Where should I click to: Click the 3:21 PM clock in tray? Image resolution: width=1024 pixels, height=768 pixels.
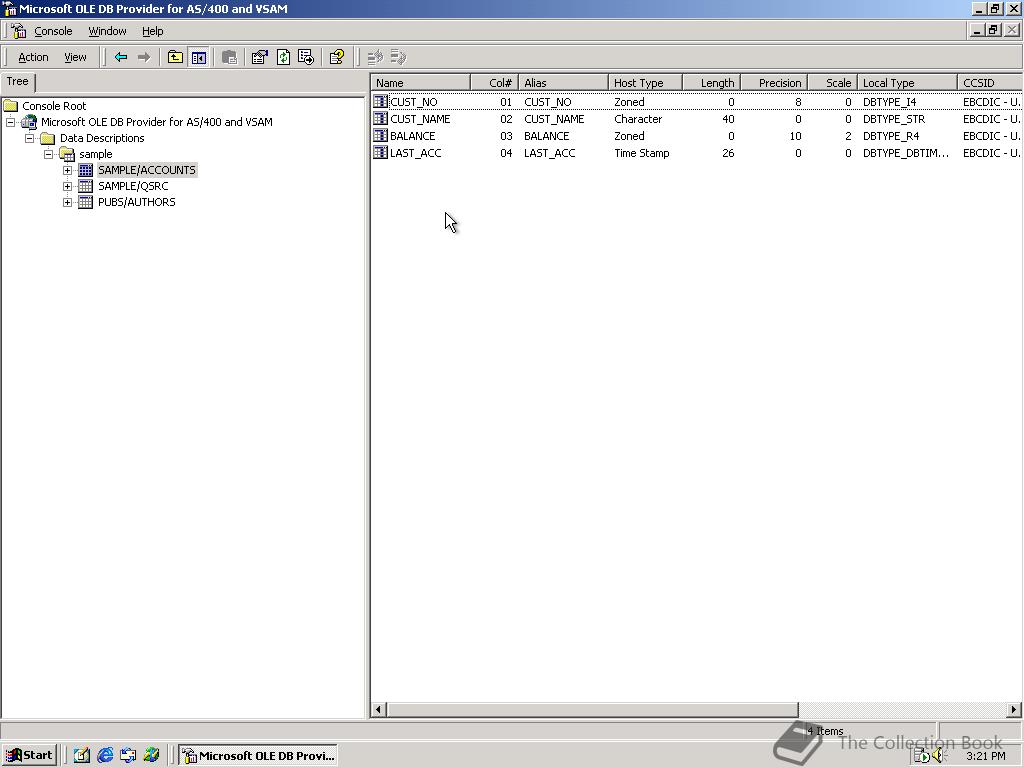coord(986,756)
